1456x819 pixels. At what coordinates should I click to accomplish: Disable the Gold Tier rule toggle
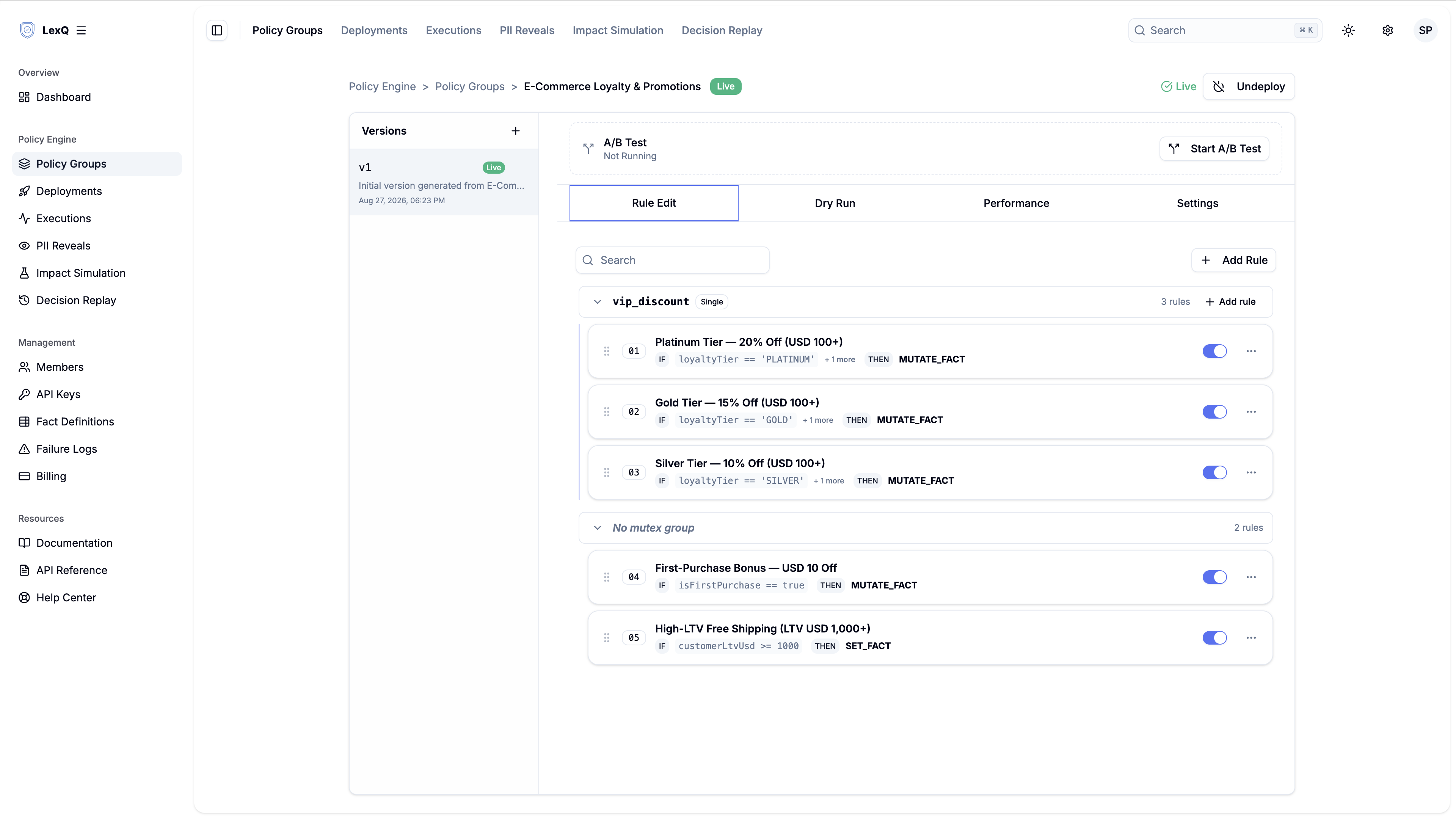(1214, 411)
